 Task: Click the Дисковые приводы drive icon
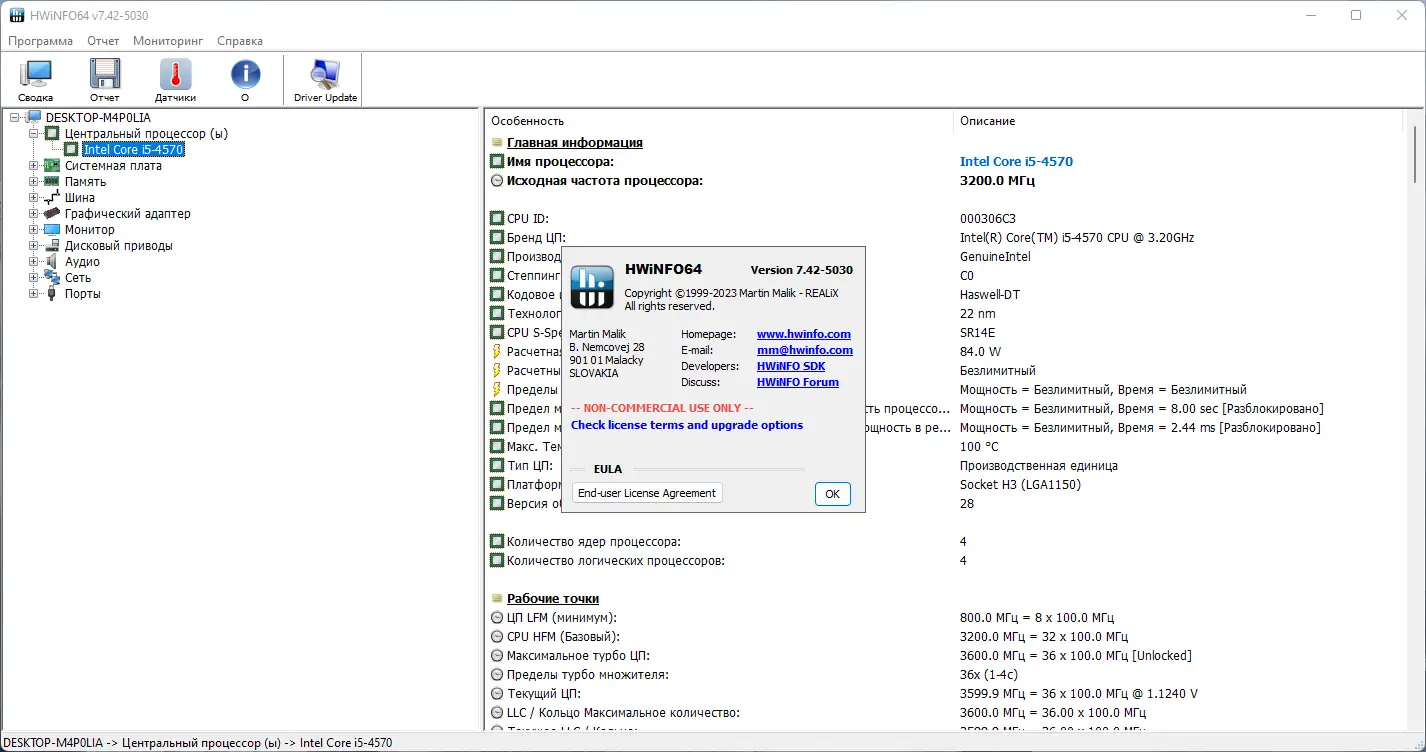click(52, 246)
